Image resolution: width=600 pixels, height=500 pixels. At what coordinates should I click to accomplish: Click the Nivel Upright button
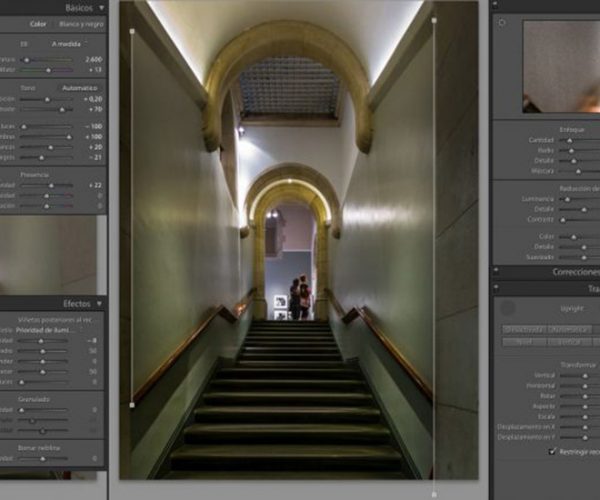(x=524, y=341)
